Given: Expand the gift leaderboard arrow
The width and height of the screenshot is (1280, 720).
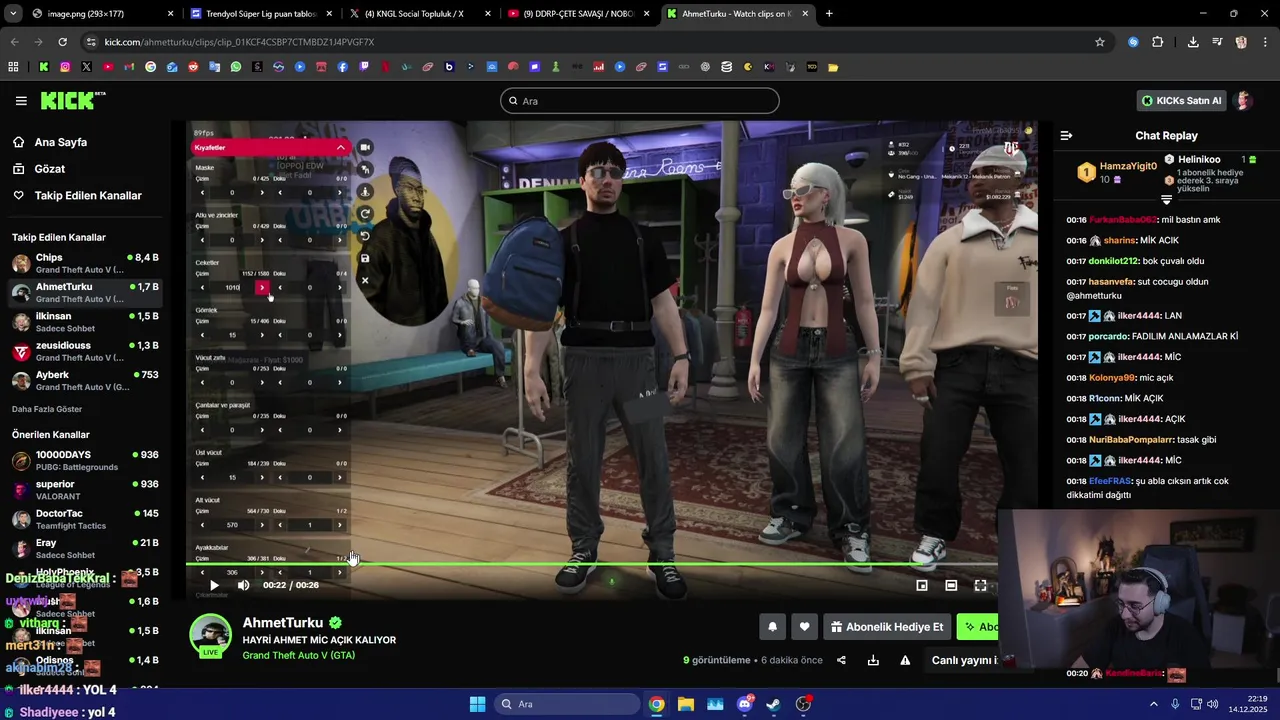Looking at the screenshot, I should (x=1166, y=200).
